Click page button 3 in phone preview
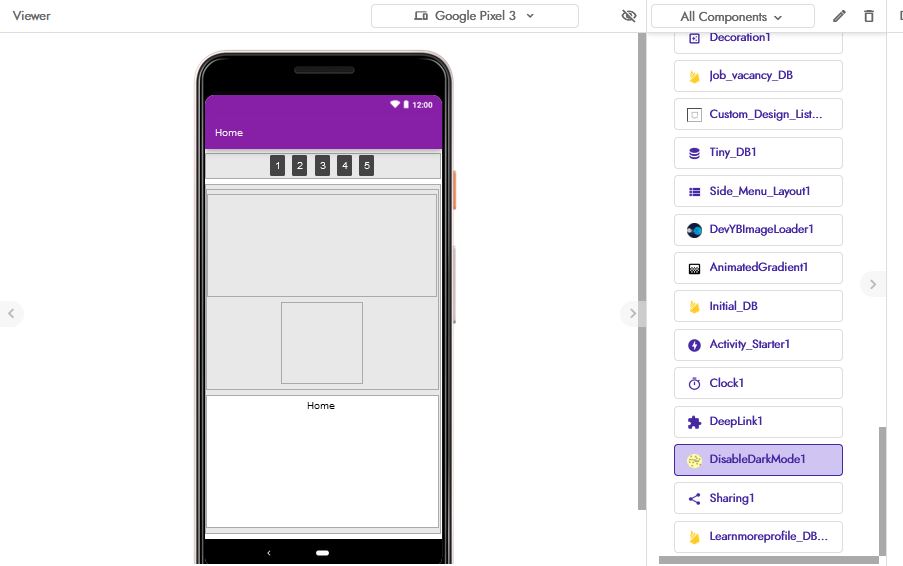The width and height of the screenshot is (903, 566). click(x=322, y=166)
